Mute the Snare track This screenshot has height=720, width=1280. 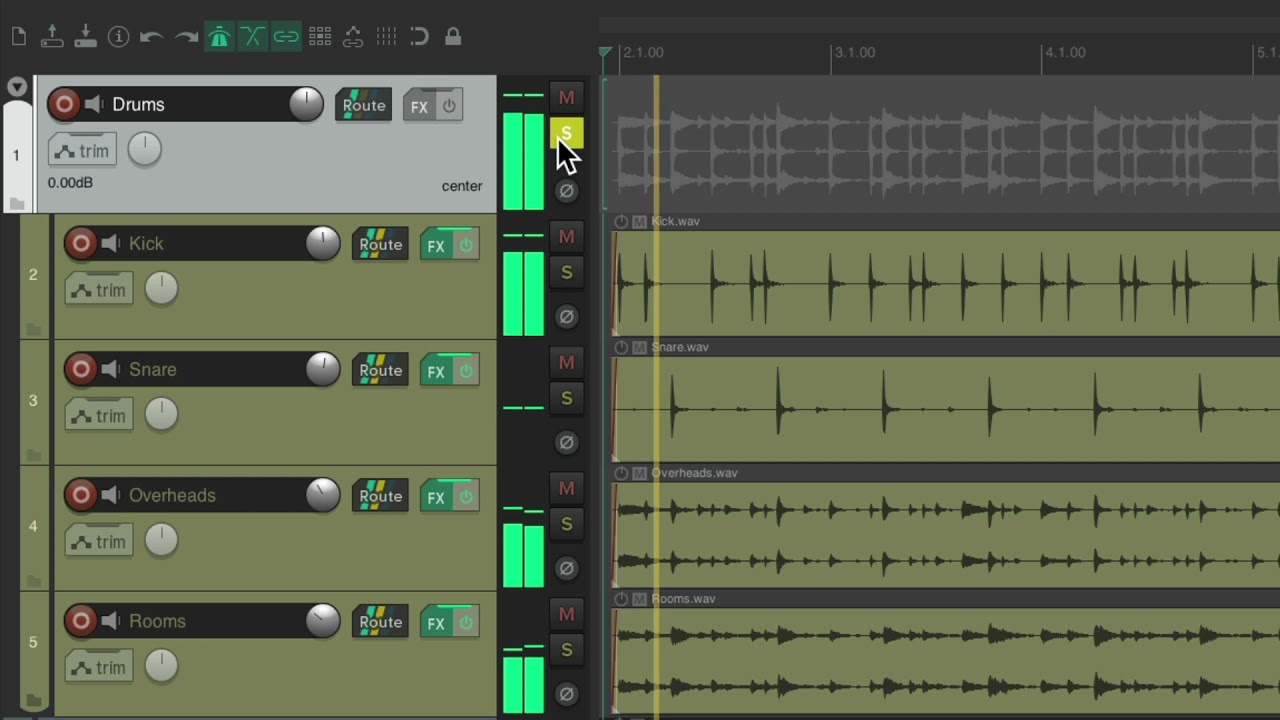tap(567, 363)
